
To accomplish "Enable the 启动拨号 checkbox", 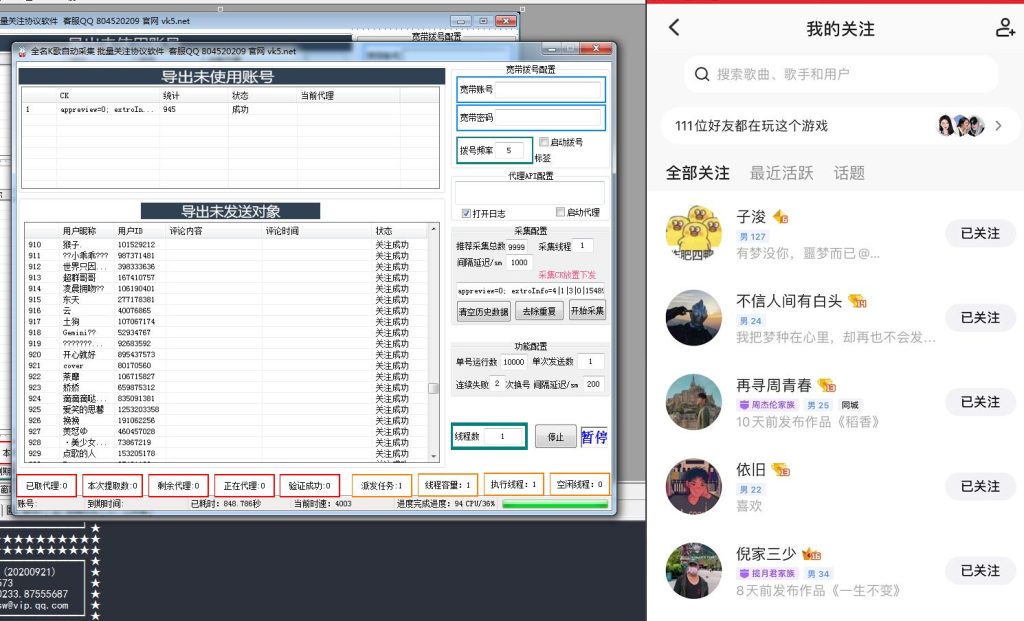I will tap(543, 141).
